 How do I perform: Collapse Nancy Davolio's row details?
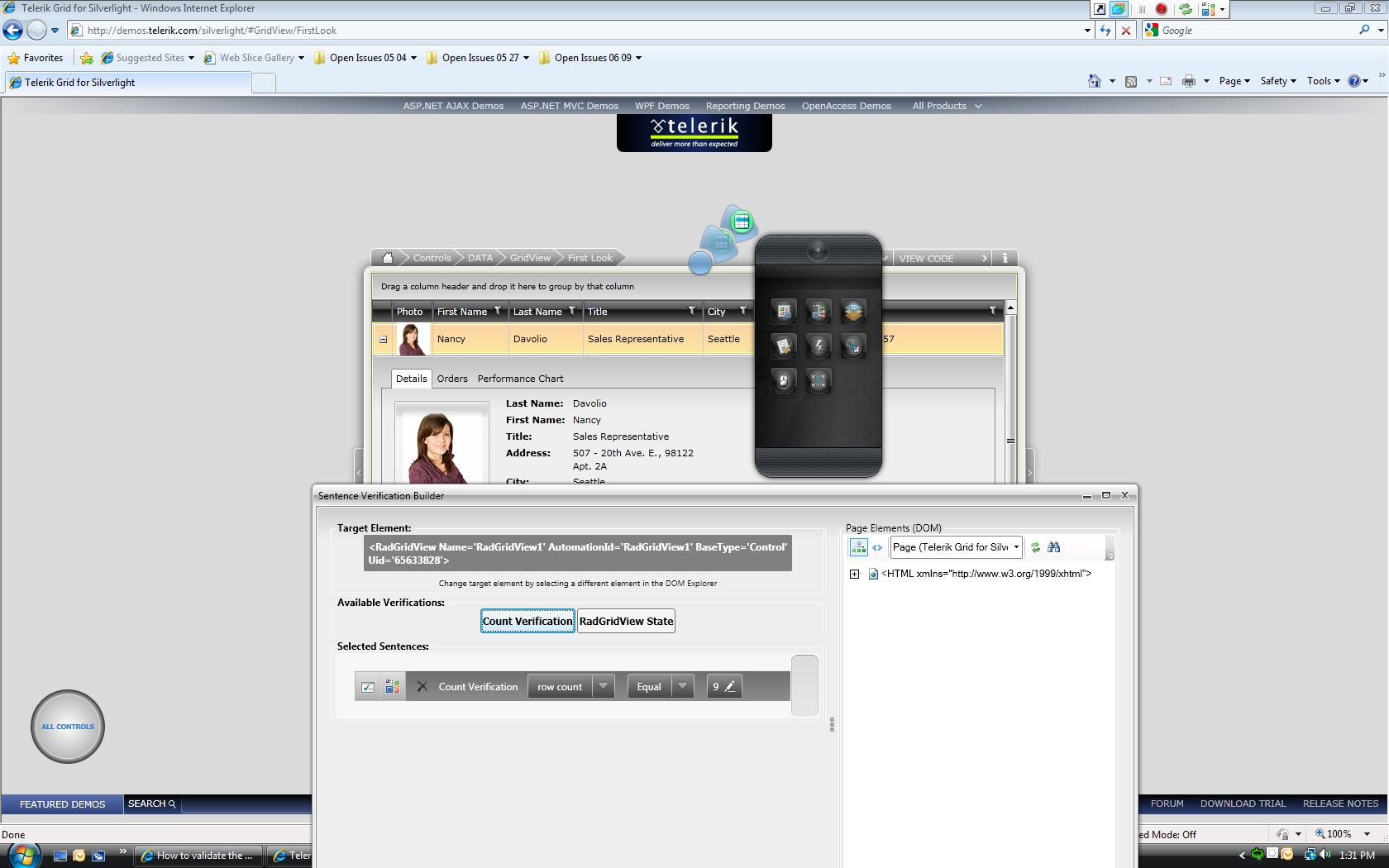pos(383,339)
